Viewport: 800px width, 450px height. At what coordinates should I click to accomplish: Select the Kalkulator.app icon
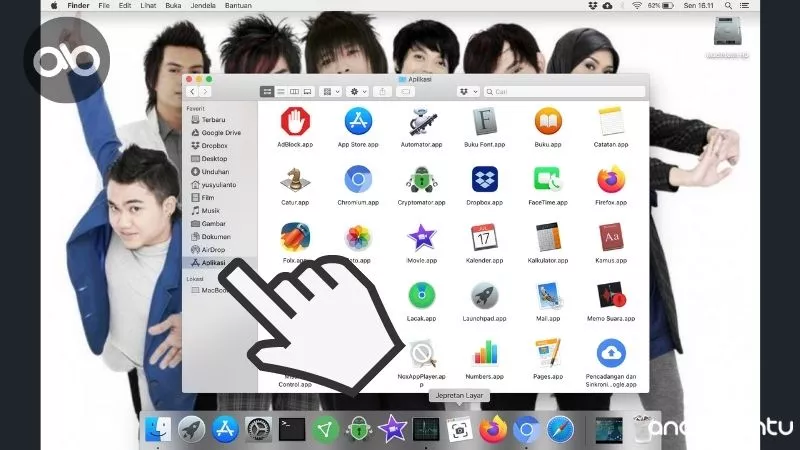click(548, 238)
